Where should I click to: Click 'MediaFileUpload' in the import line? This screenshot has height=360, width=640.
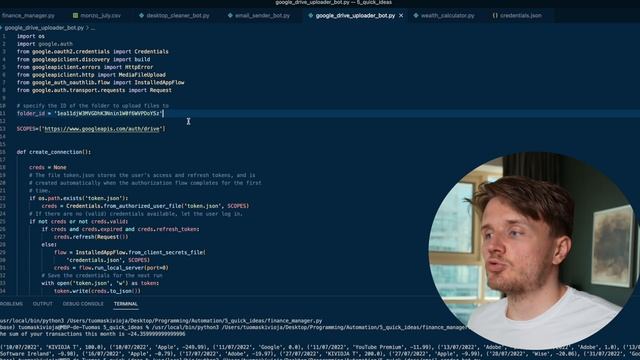(x=142, y=75)
